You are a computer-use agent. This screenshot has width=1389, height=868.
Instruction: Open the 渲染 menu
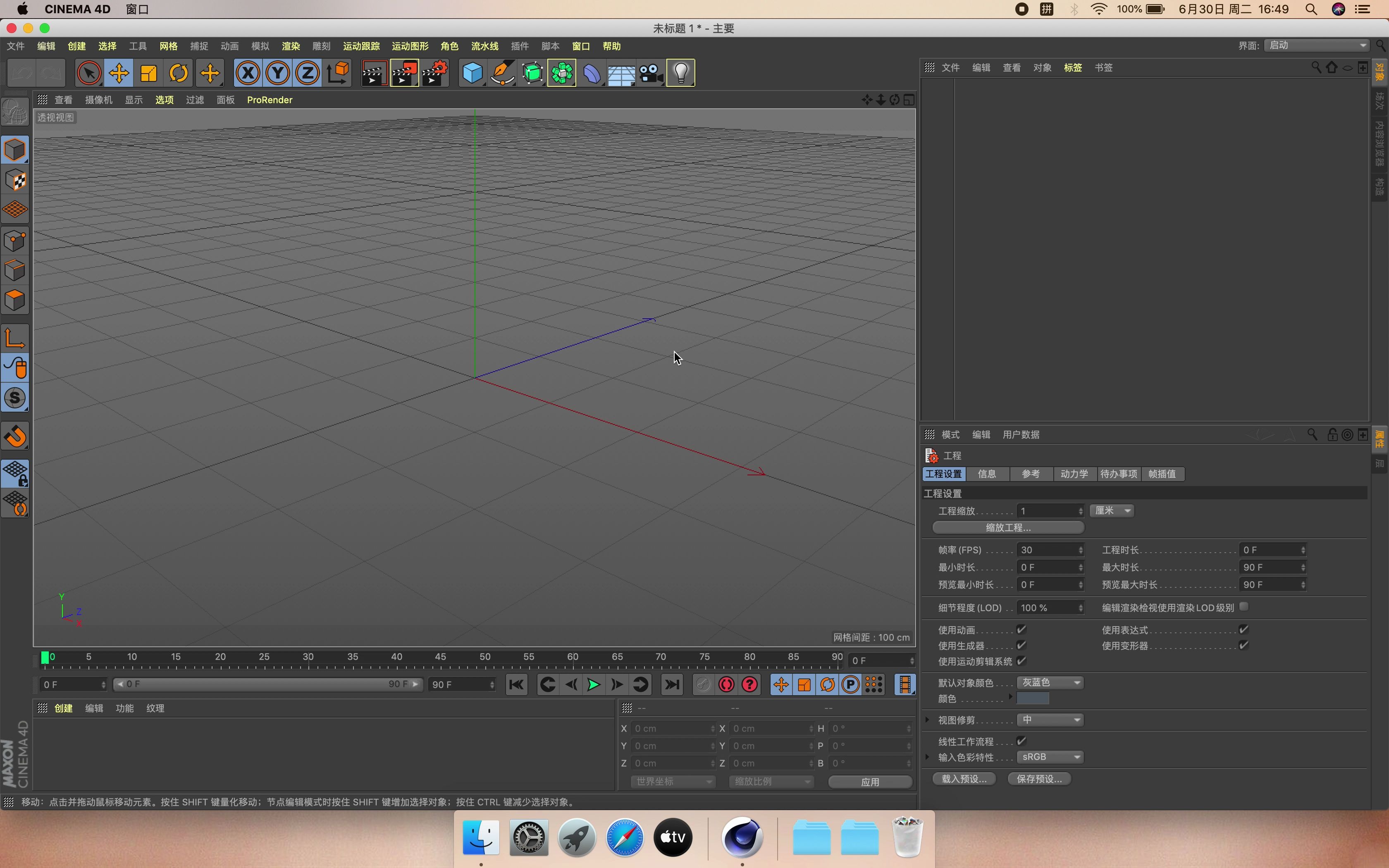coord(291,46)
